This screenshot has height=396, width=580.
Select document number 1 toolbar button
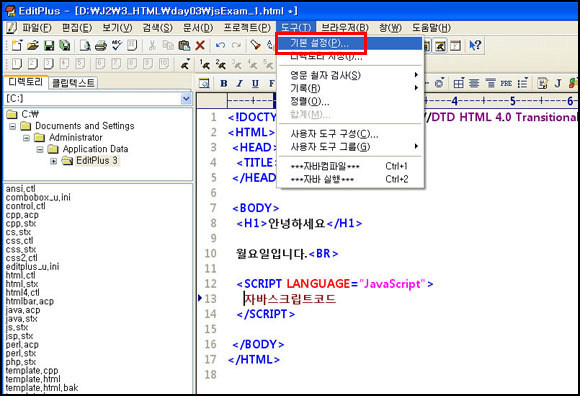[x=17, y=64]
